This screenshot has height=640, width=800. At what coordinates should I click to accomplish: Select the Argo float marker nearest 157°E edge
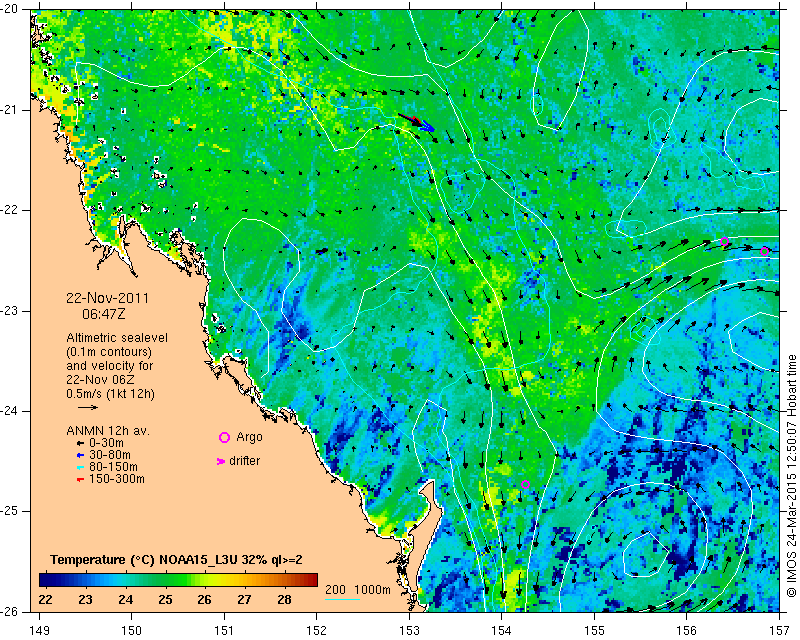764,251
